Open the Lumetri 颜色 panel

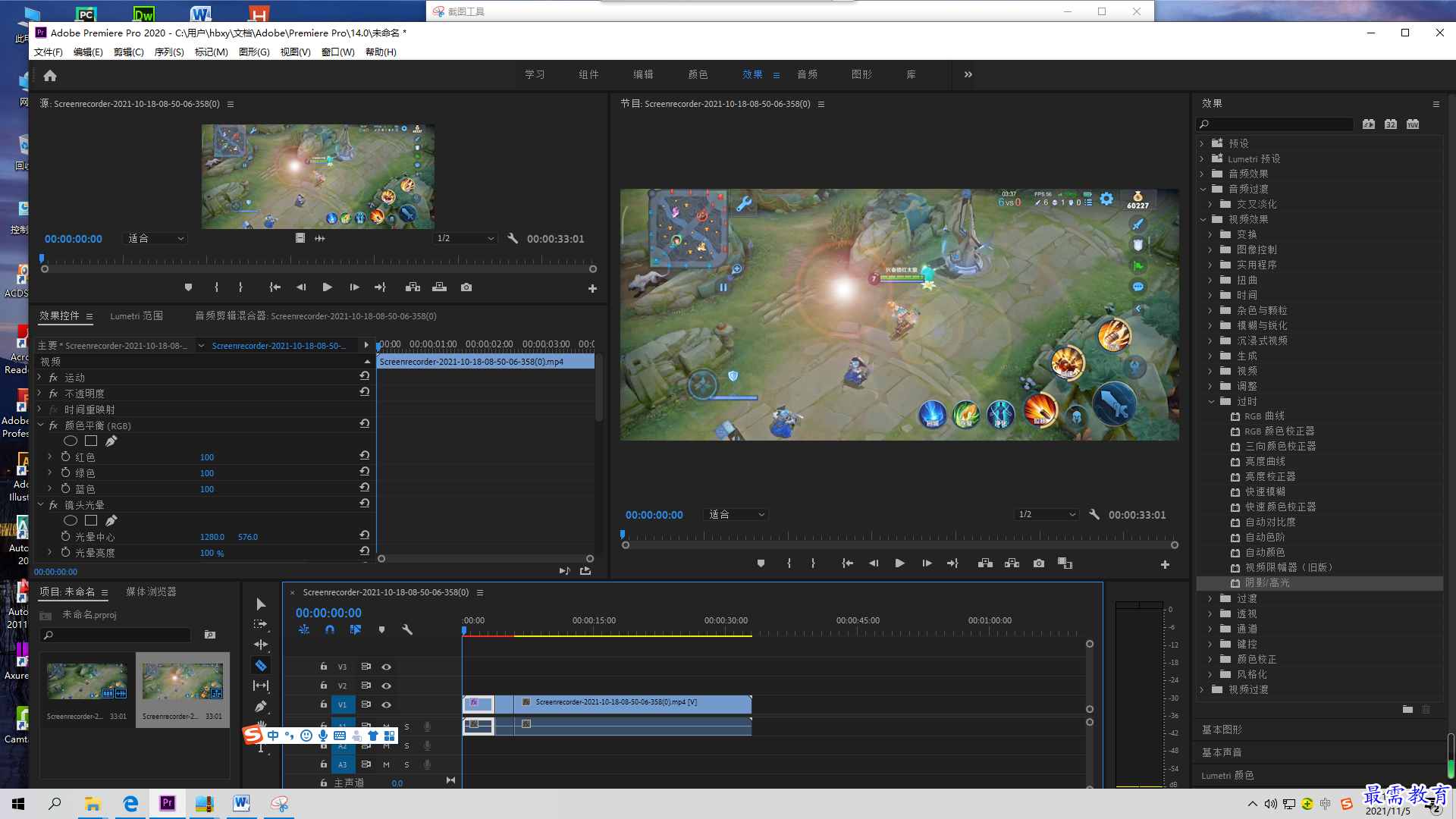click(1228, 775)
